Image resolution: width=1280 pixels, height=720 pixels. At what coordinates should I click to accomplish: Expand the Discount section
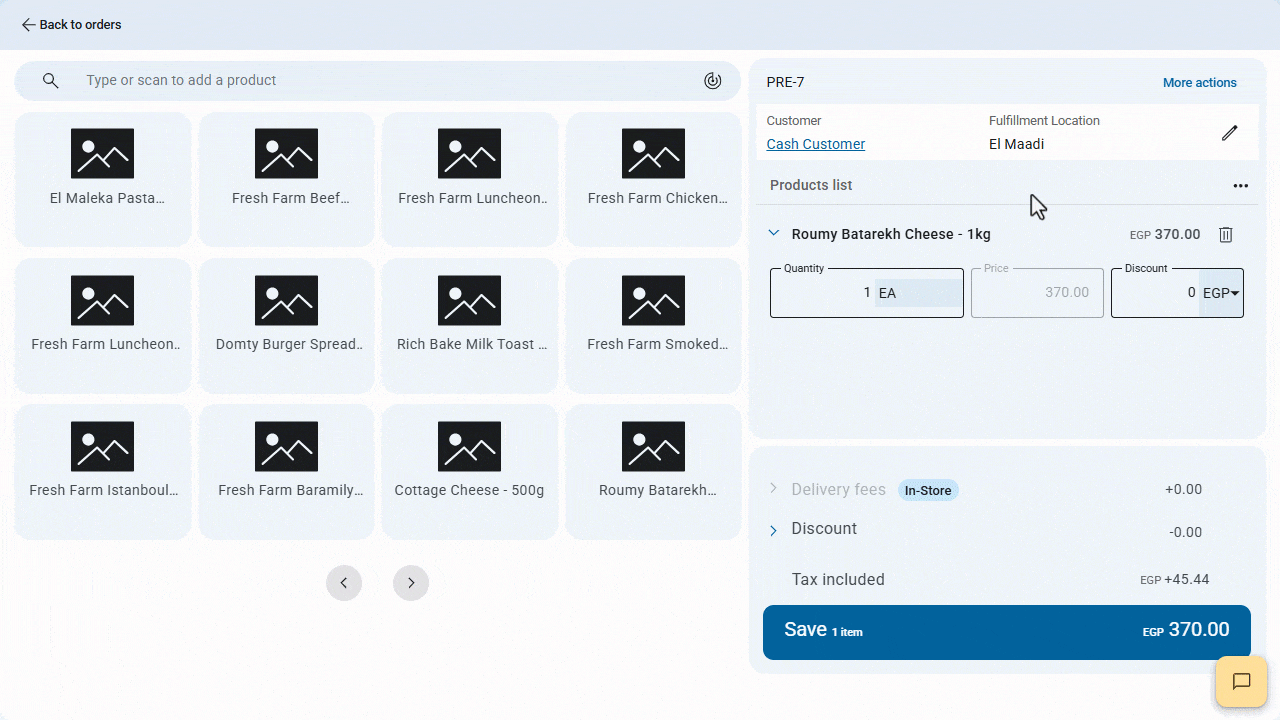click(x=773, y=531)
